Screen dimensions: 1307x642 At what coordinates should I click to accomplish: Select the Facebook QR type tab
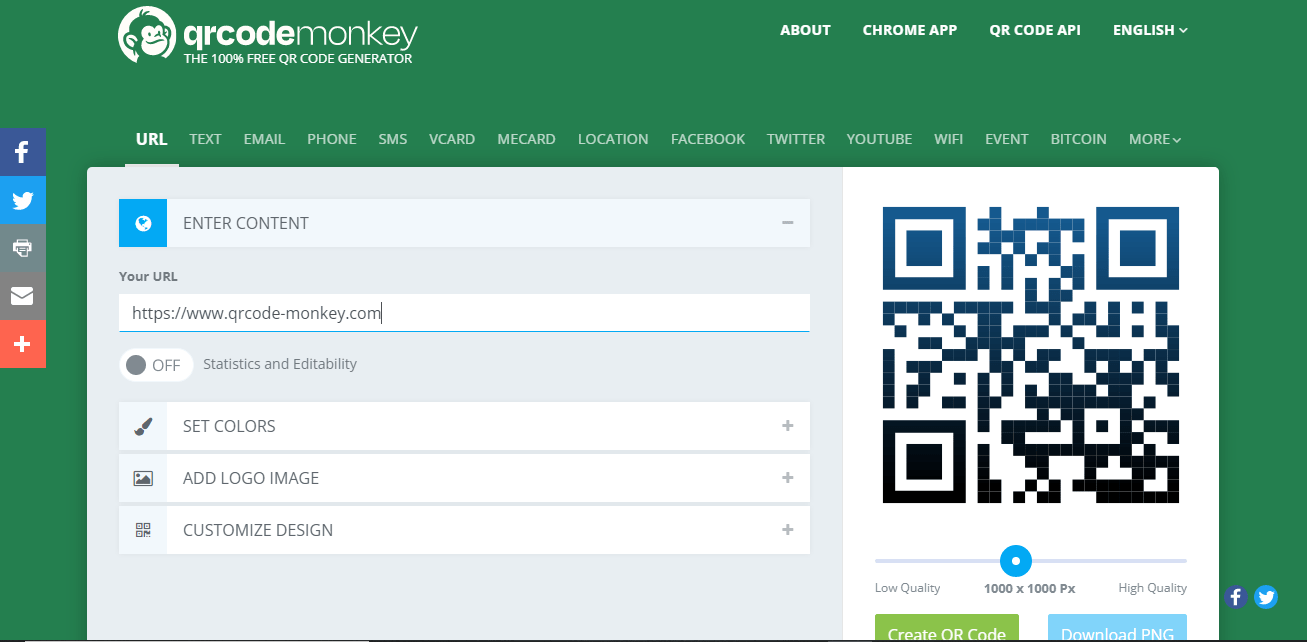708,139
